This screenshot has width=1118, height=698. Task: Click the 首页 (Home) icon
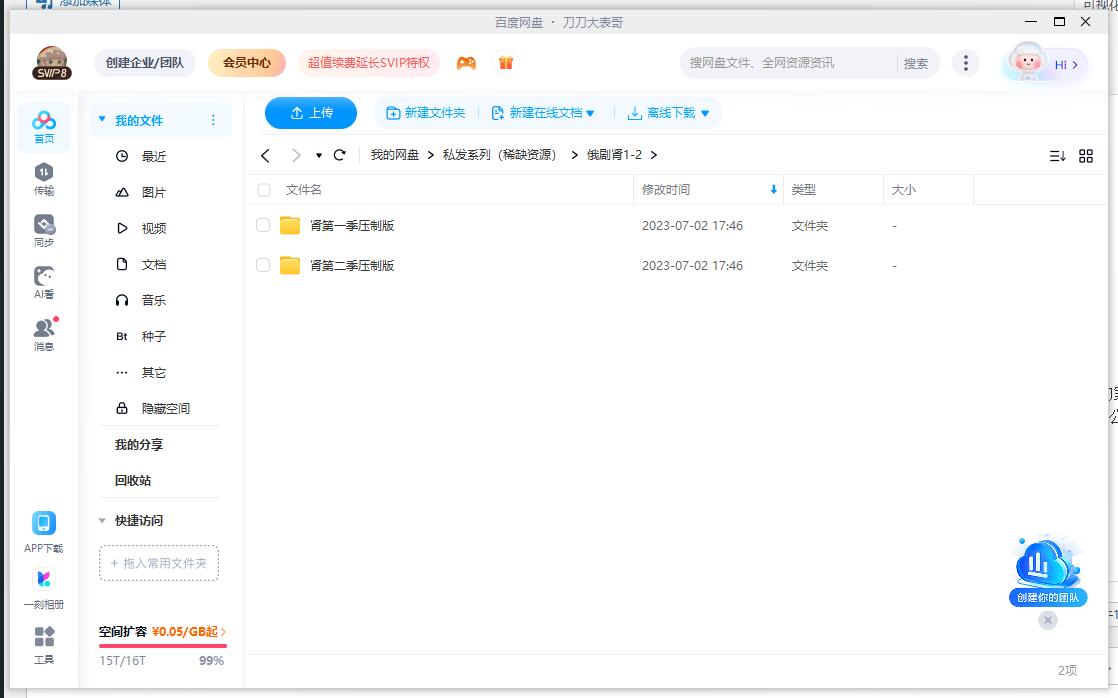click(x=43, y=122)
